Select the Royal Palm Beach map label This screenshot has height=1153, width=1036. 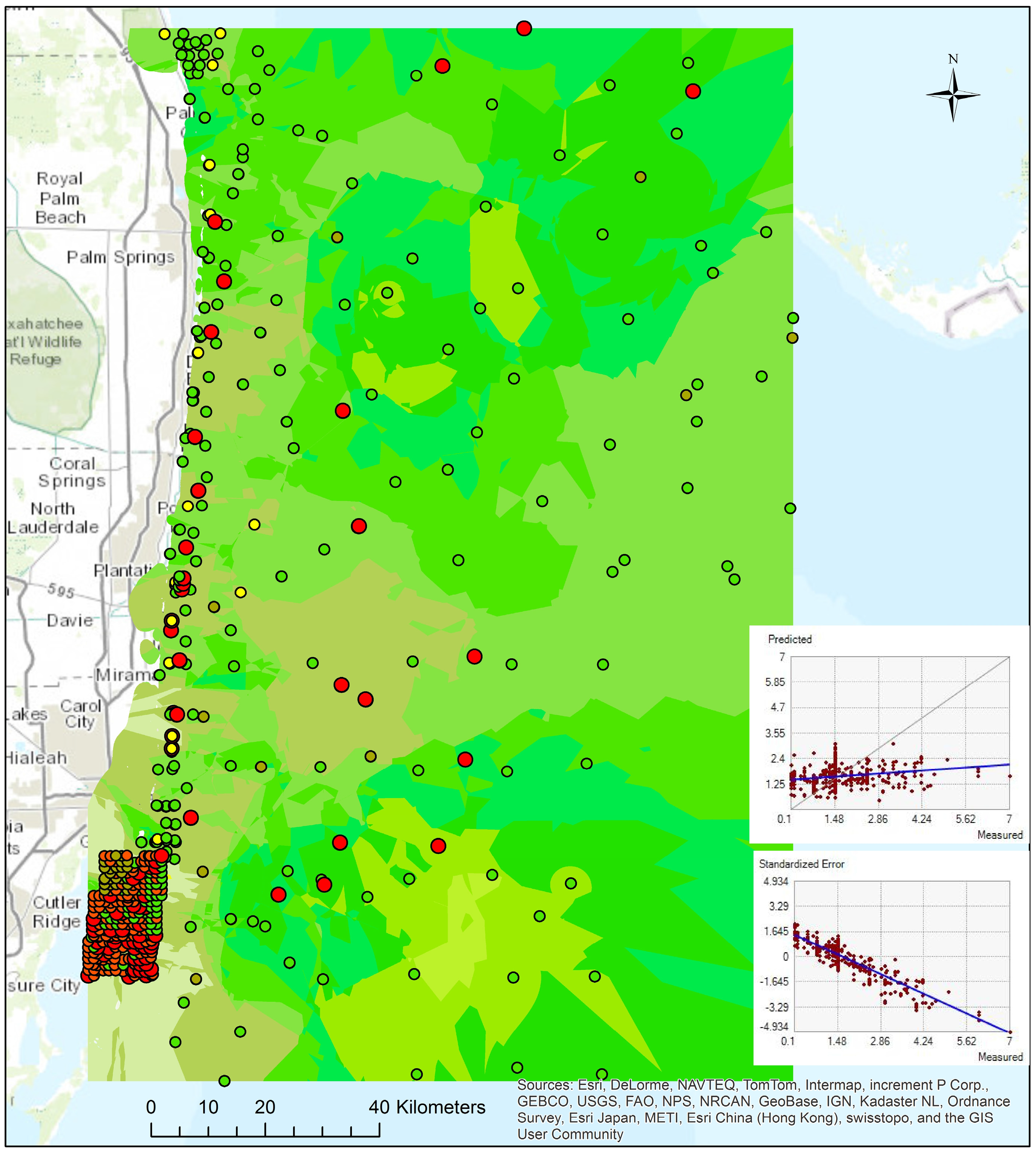pos(60,198)
